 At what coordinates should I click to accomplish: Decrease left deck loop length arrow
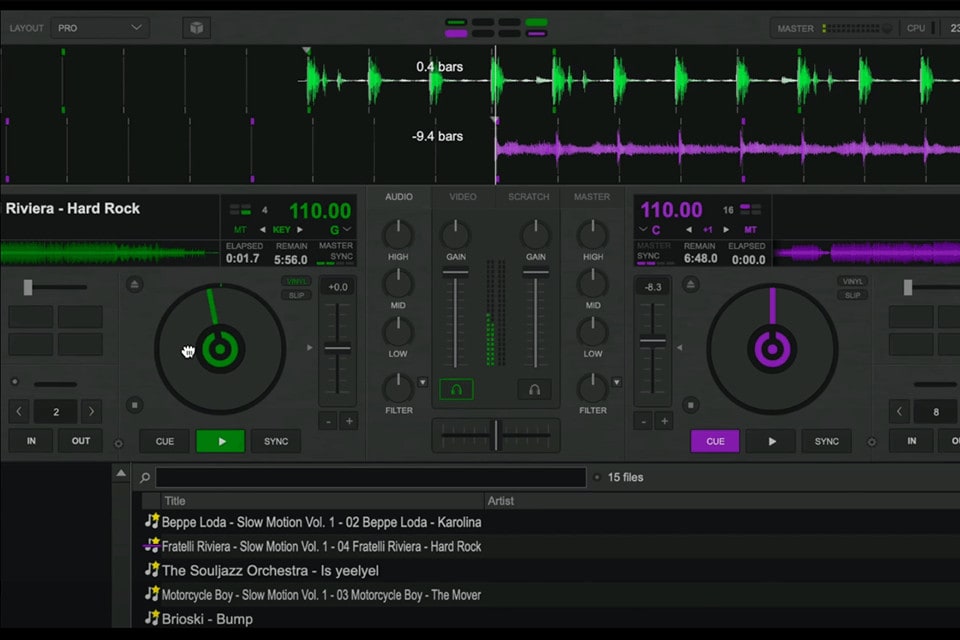[x=19, y=412]
